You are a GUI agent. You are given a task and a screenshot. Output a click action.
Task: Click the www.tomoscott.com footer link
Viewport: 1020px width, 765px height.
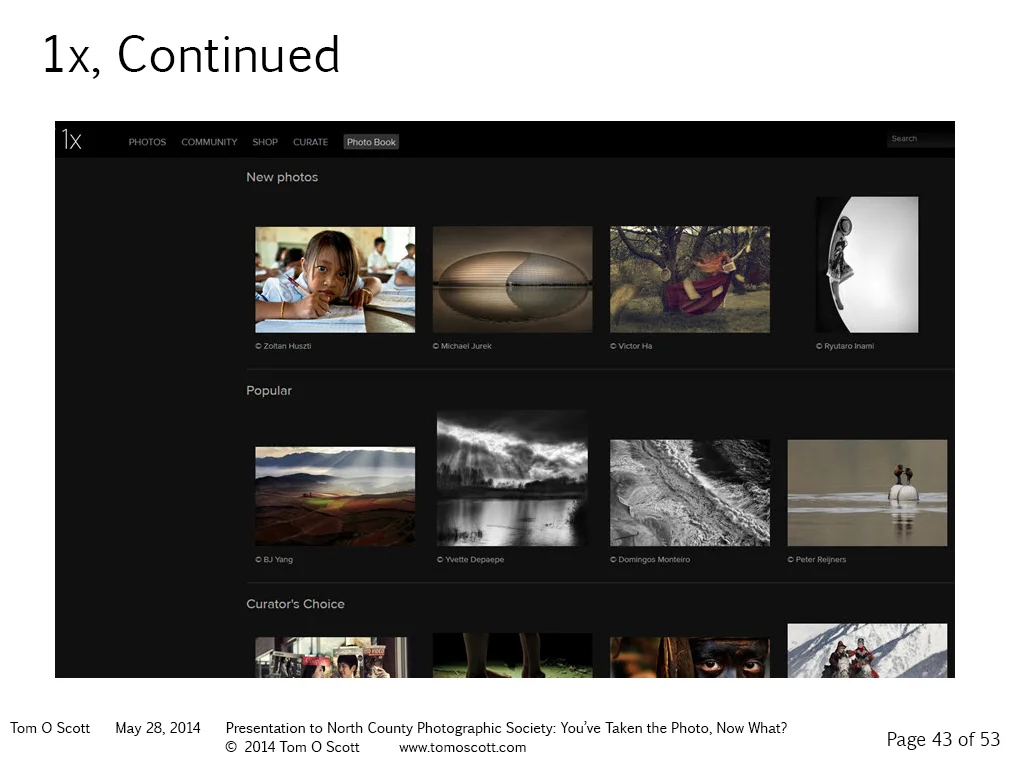point(463,747)
